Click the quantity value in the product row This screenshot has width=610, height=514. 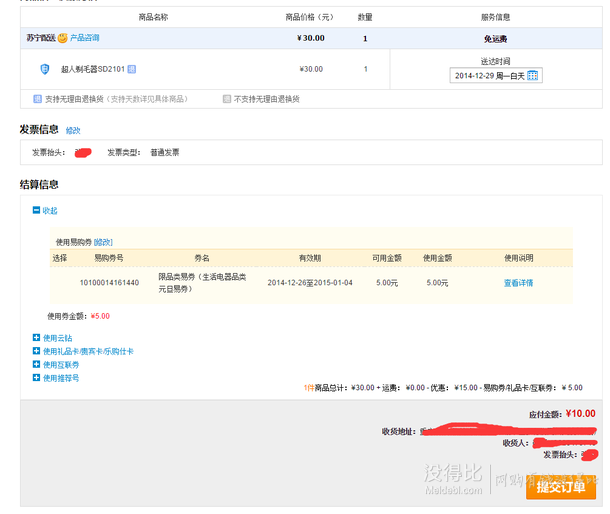(365, 69)
